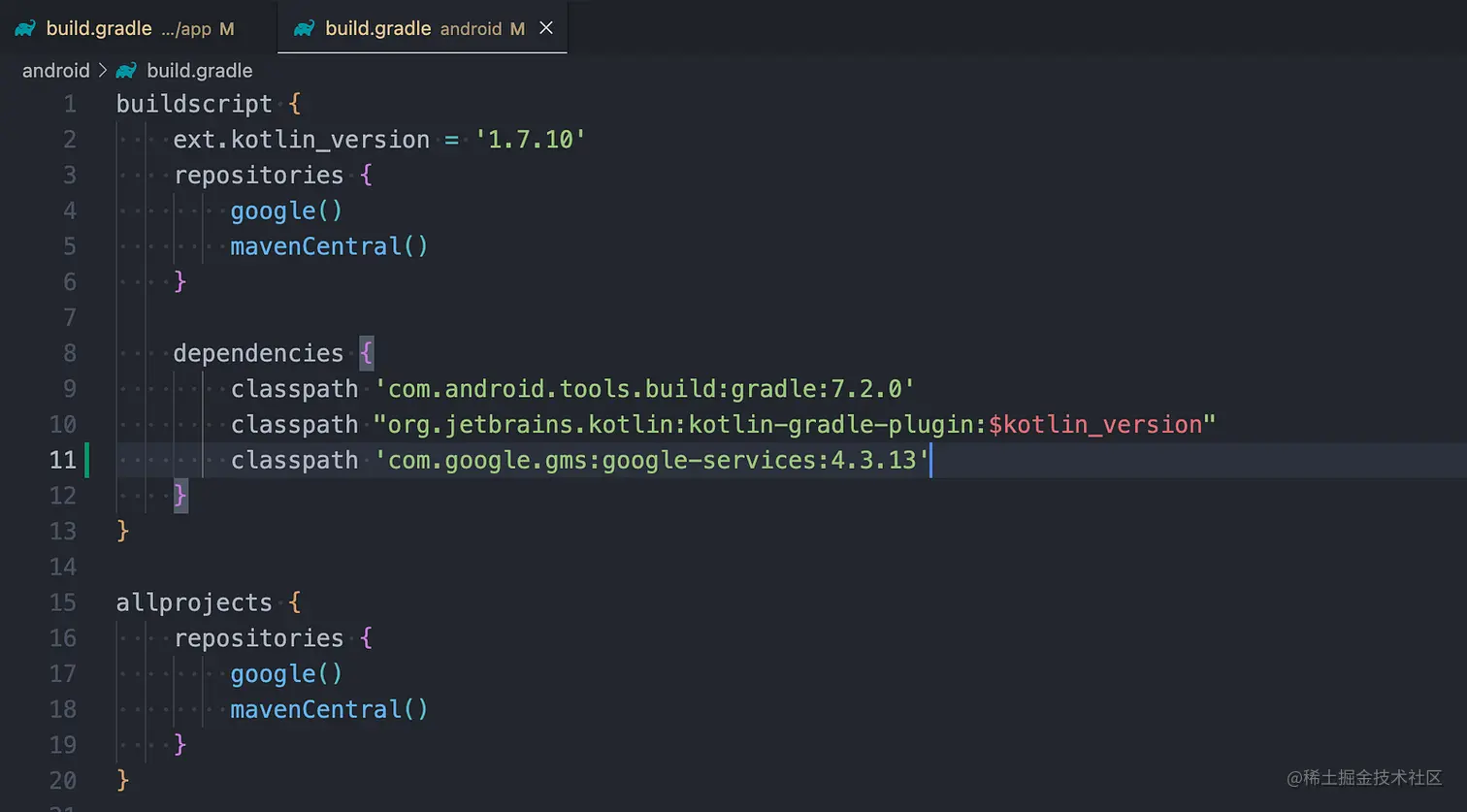Viewport: 1467px width, 812px height.
Task: Click mavenCentral() on line 18
Action: pyautogui.click(x=330, y=709)
